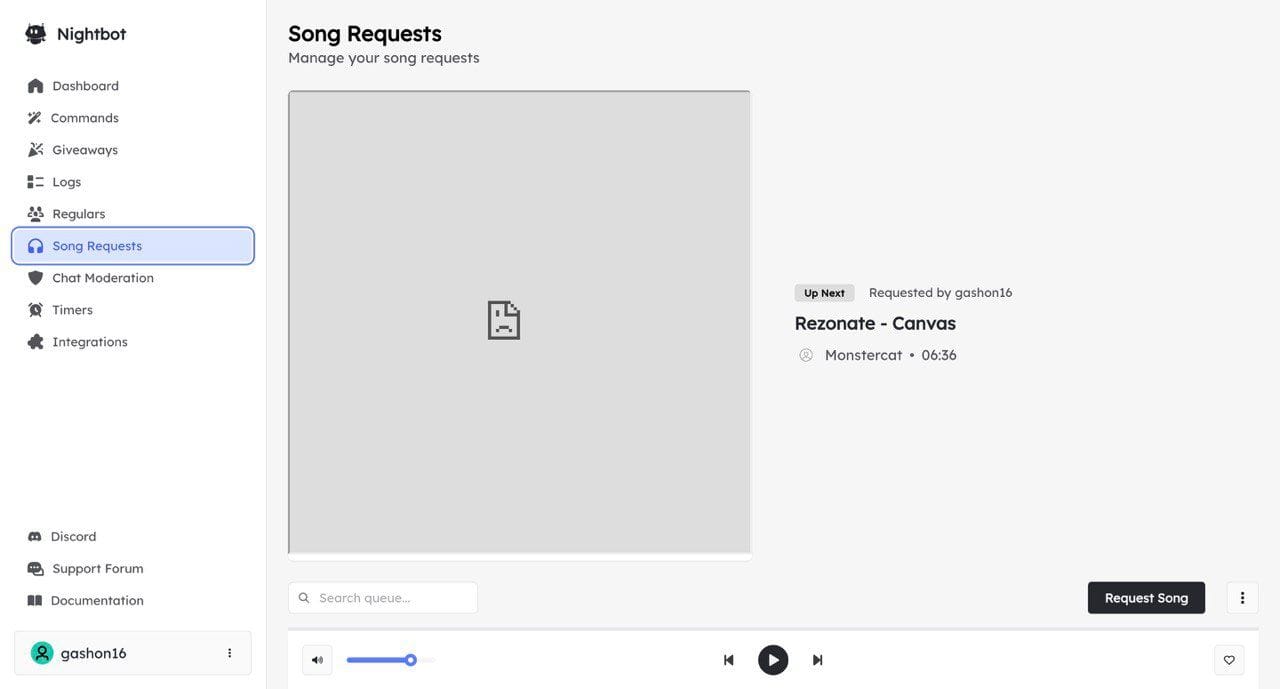Open the three-dot menu beside Request Song

coord(1242,598)
